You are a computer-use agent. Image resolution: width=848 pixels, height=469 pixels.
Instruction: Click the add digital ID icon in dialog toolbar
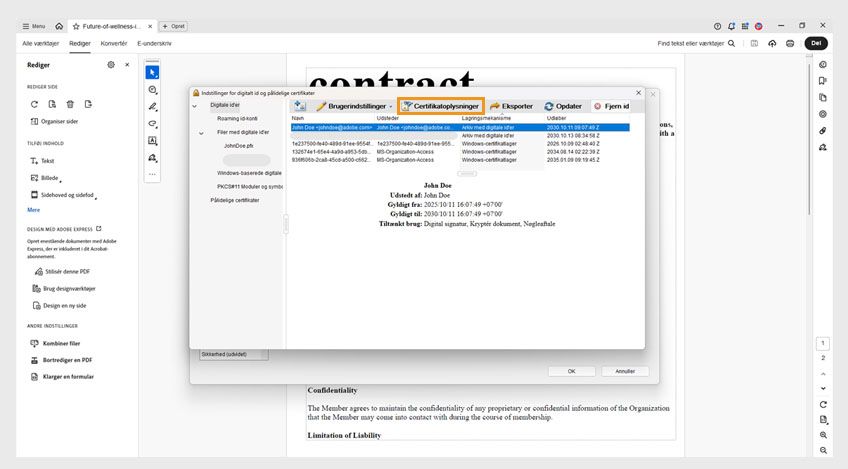[x=300, y=106]
